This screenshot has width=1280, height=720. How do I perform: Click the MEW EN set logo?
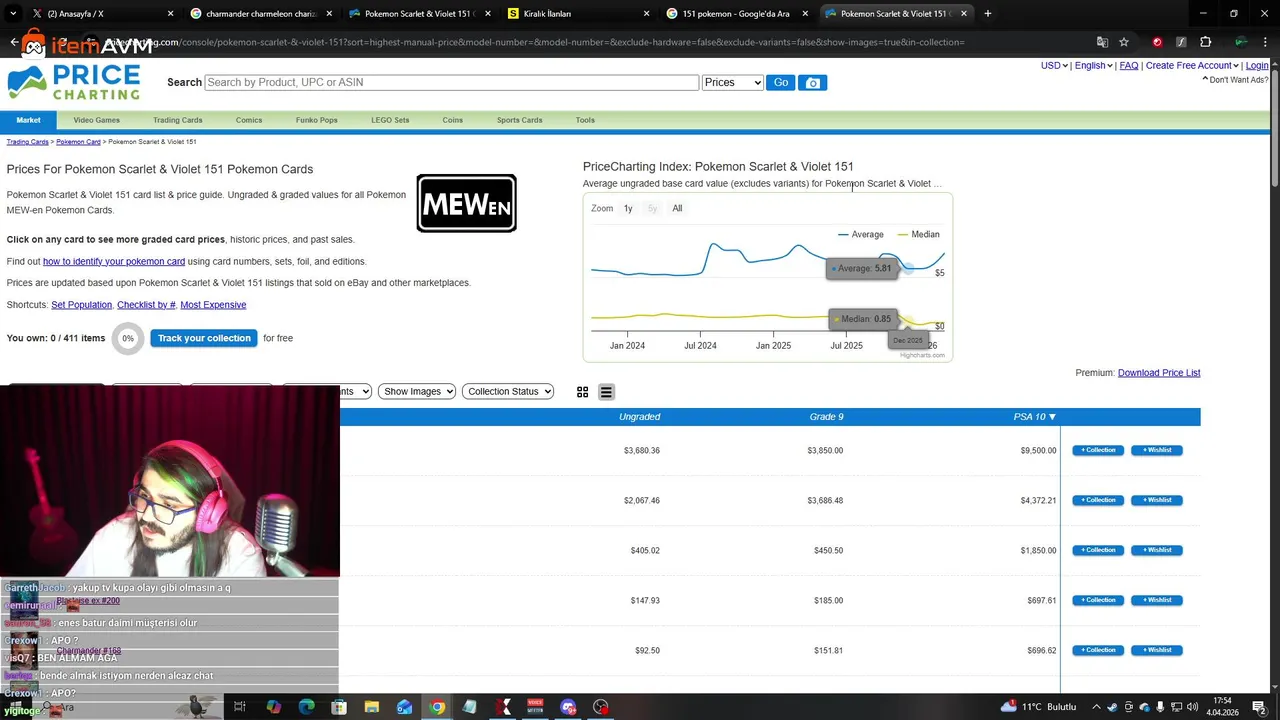click(467, 203)
